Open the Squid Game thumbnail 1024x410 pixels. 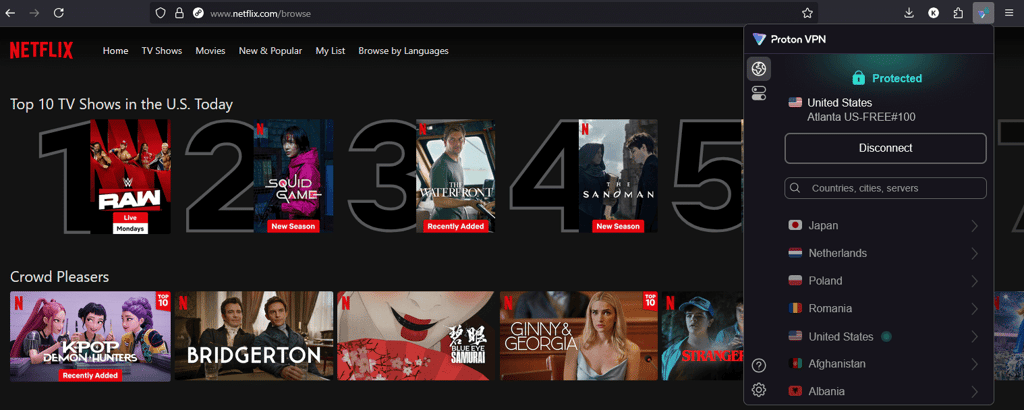(293, 176)
